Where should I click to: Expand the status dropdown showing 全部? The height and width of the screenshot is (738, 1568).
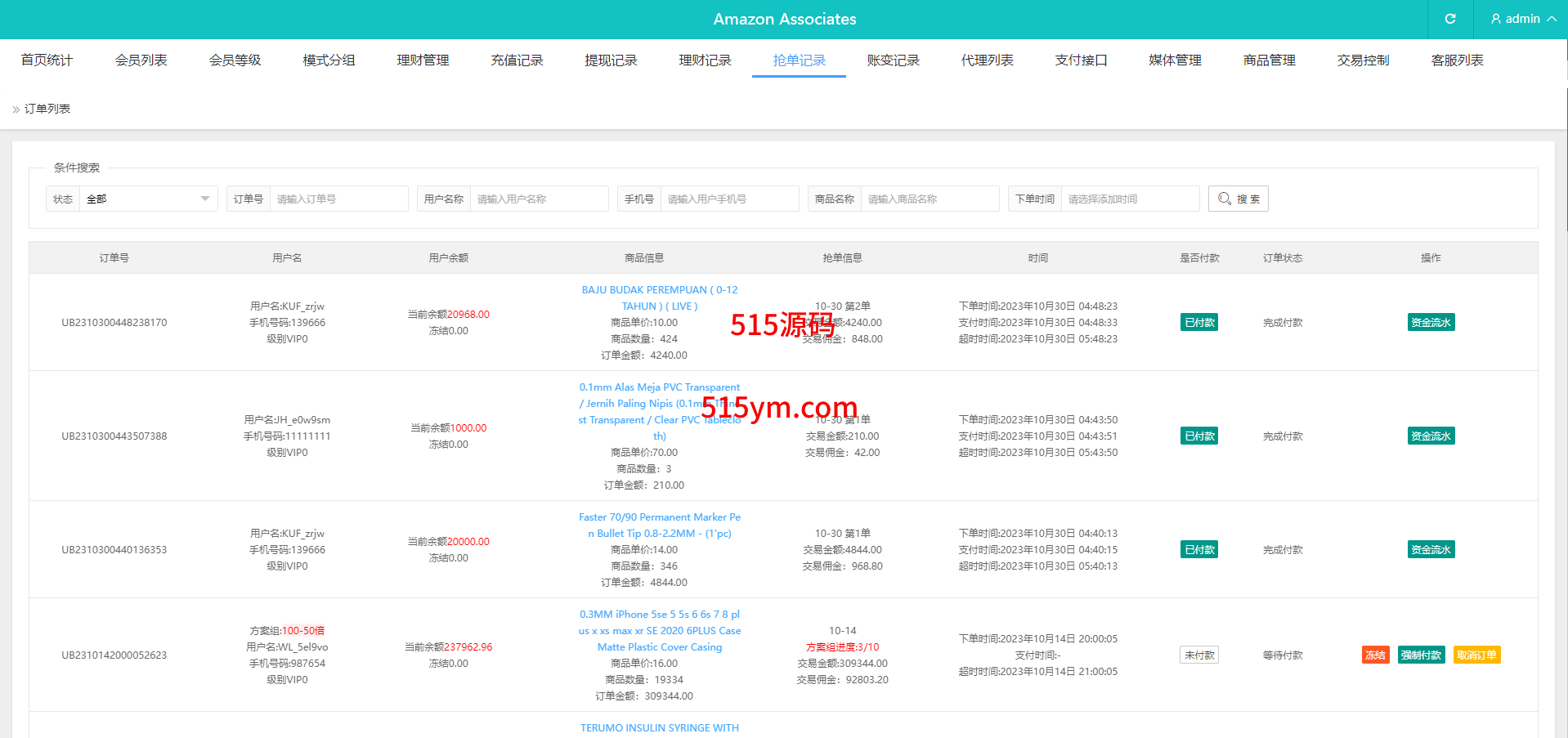148,199
